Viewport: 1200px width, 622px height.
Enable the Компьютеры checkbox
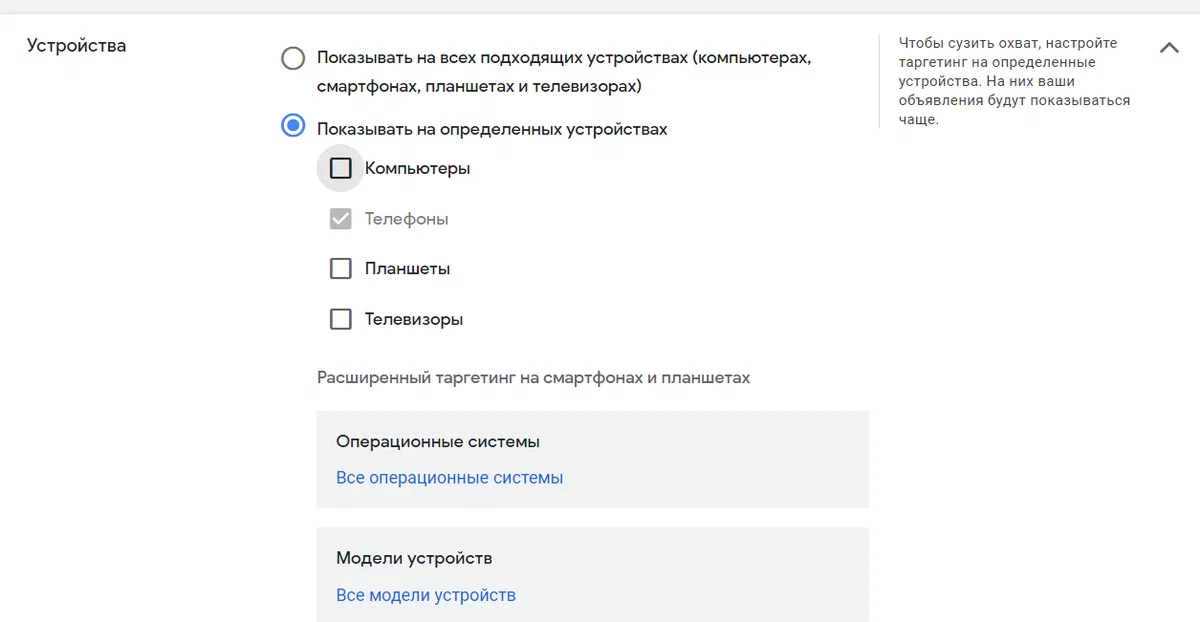point(341,168)
